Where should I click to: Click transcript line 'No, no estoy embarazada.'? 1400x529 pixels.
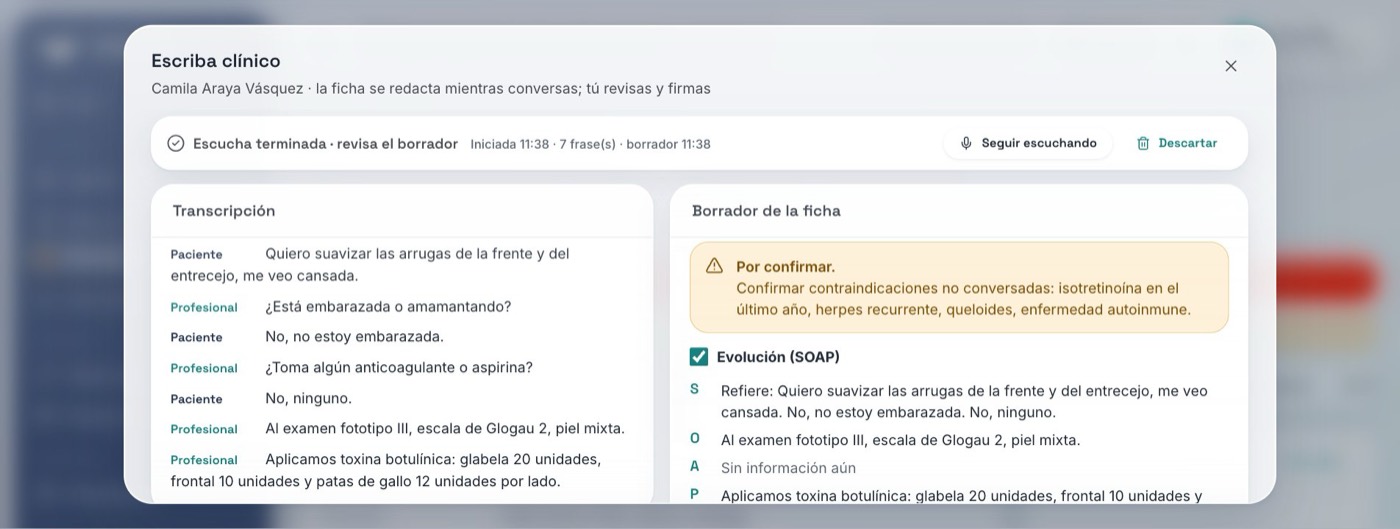[354, 337]
